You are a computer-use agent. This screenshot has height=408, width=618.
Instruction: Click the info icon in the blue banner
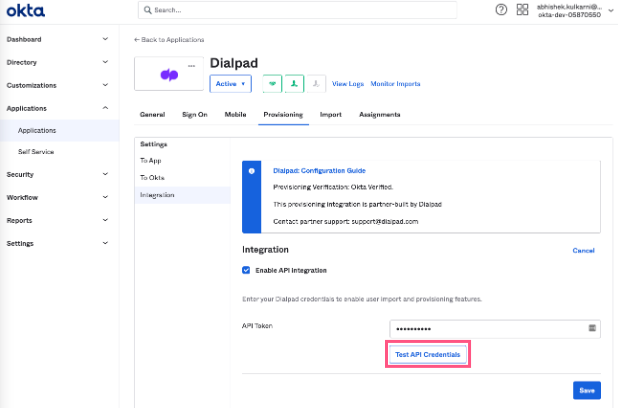251,171
